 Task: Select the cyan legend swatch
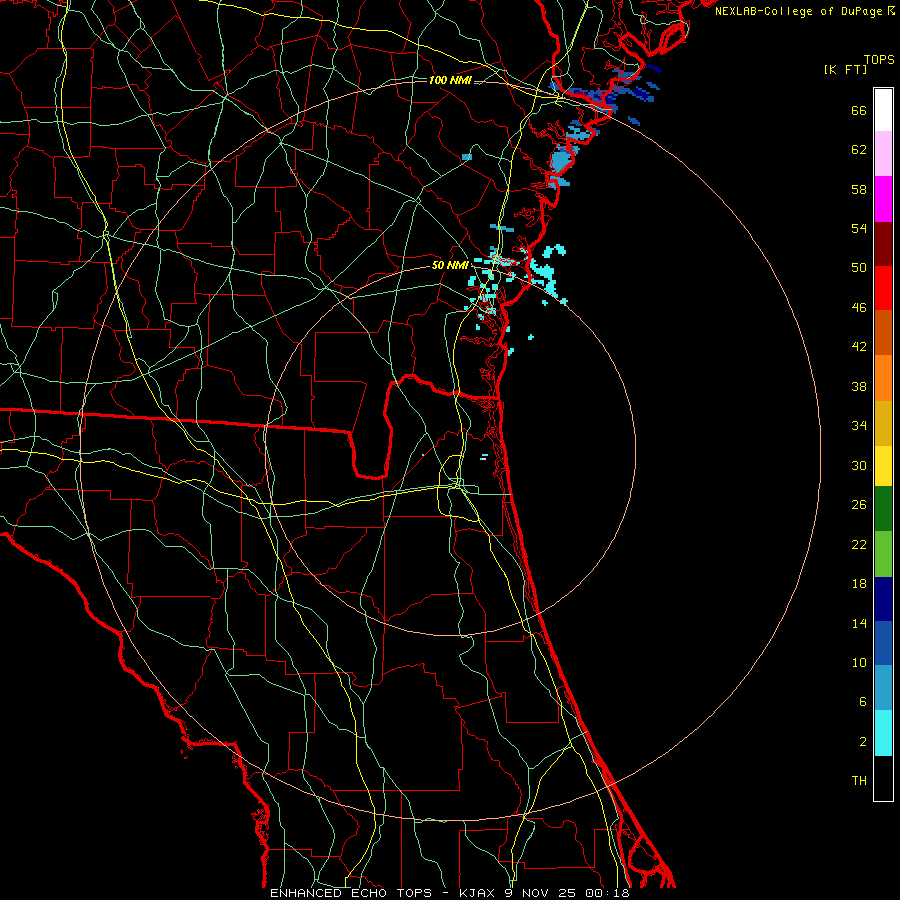coord(883,733)
